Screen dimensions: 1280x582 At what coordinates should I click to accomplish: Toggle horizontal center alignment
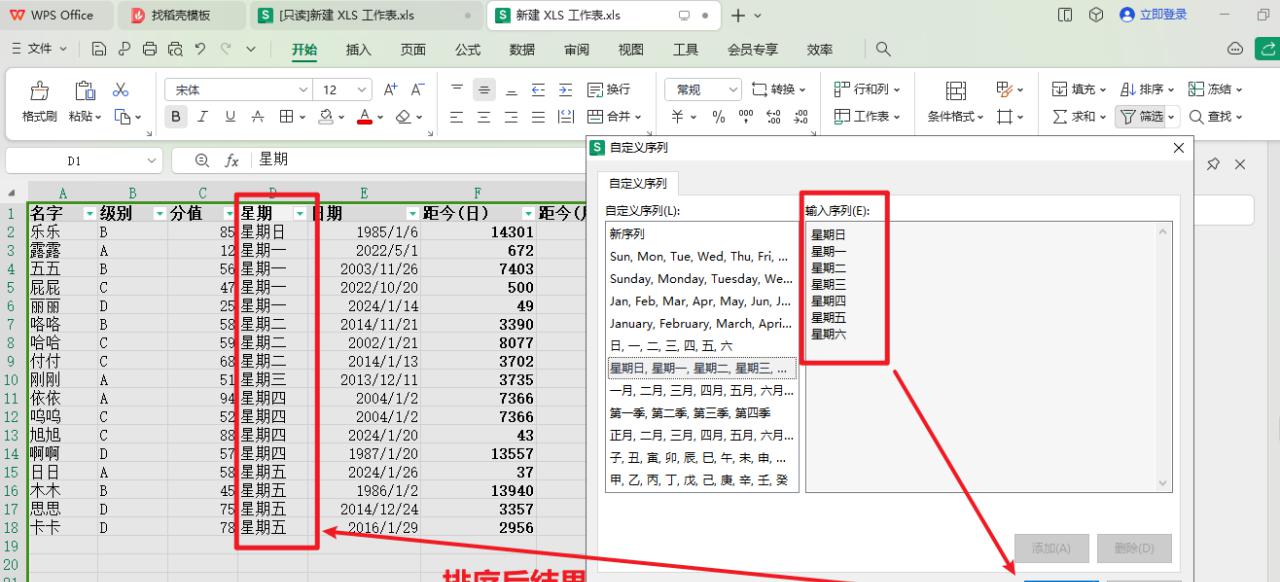pyautogui.click(x=484, y=117)
